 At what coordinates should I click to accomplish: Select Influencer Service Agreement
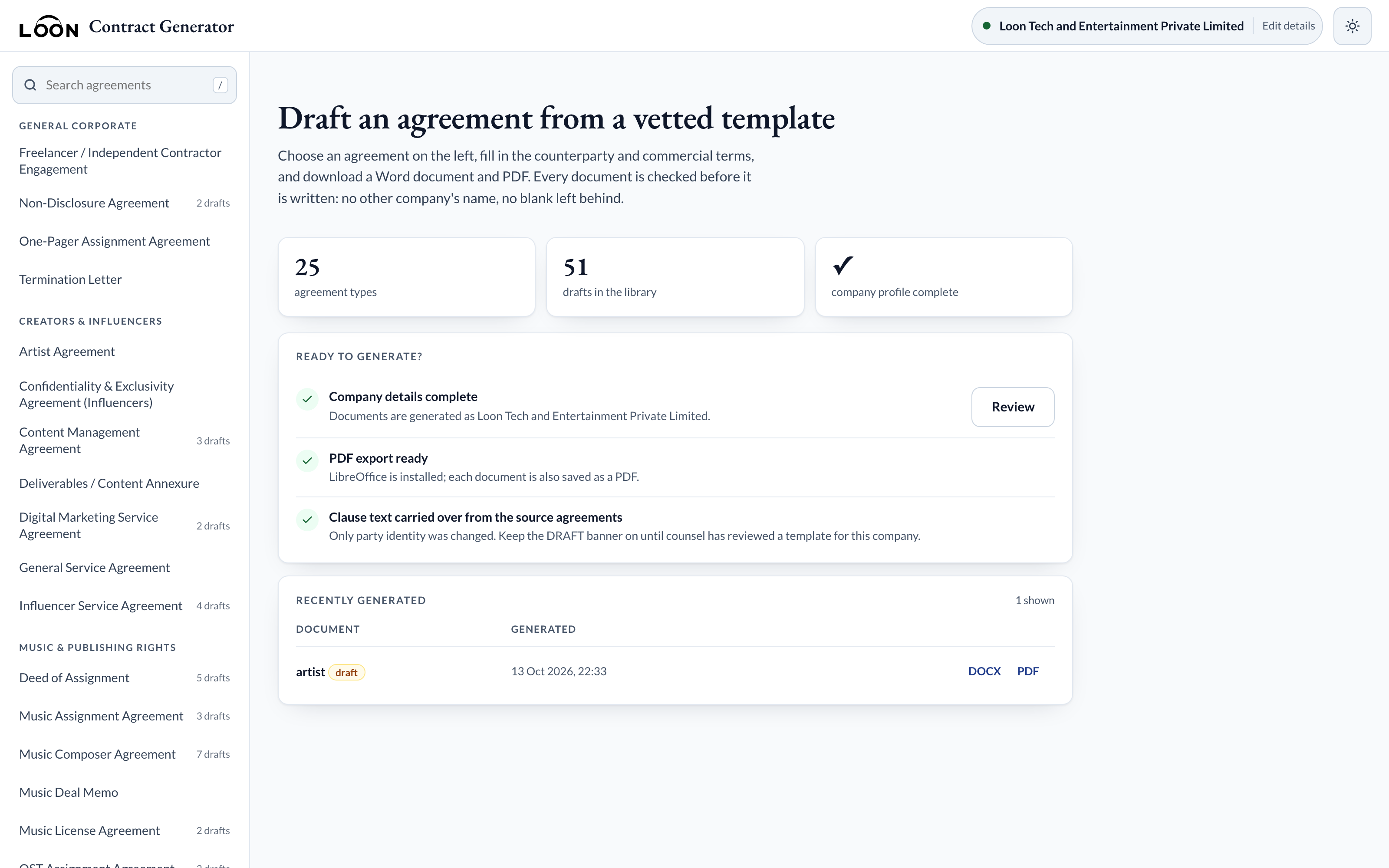(x=125, y=606)
